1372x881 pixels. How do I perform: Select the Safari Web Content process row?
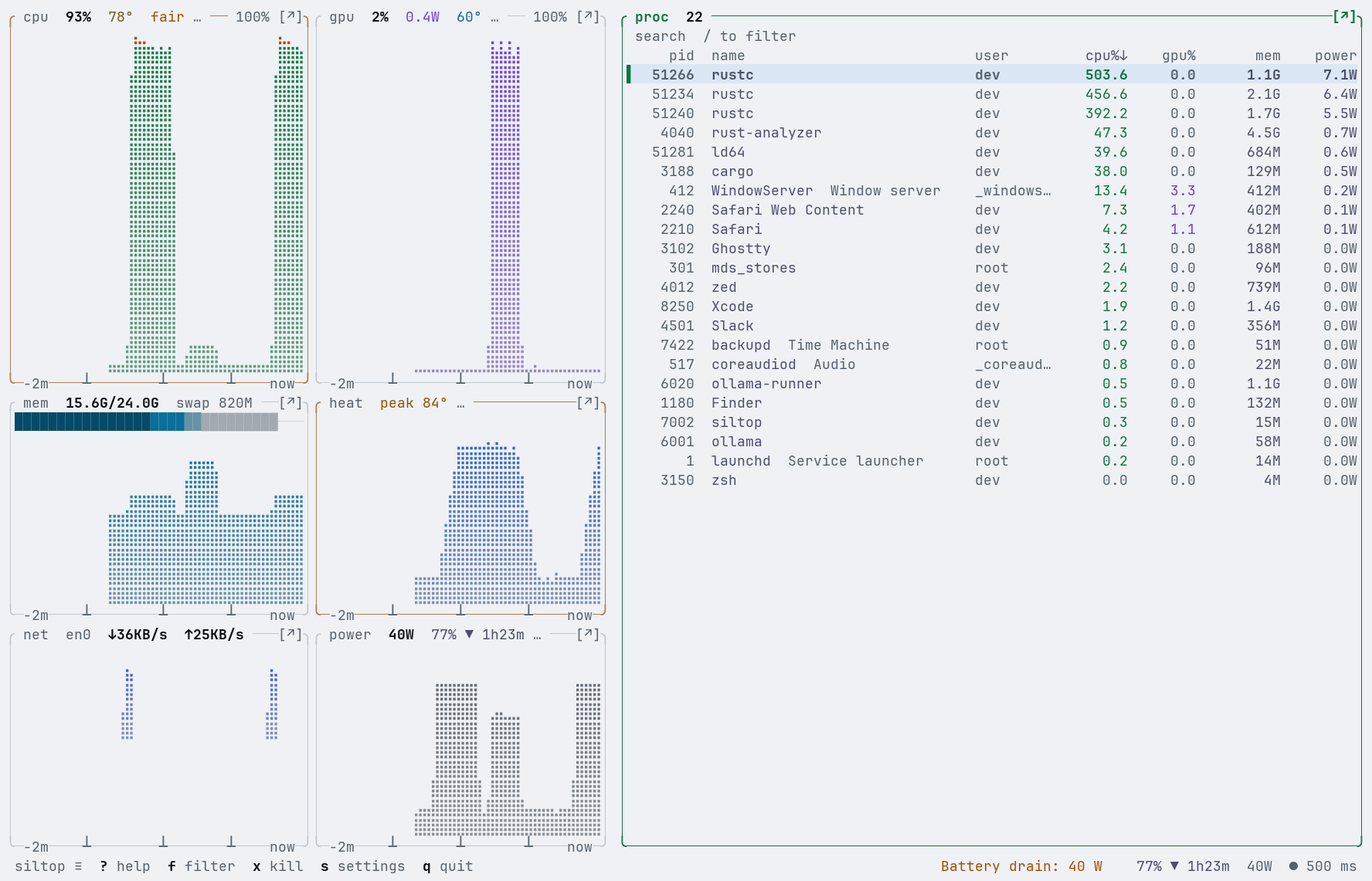tap(992, 210)
